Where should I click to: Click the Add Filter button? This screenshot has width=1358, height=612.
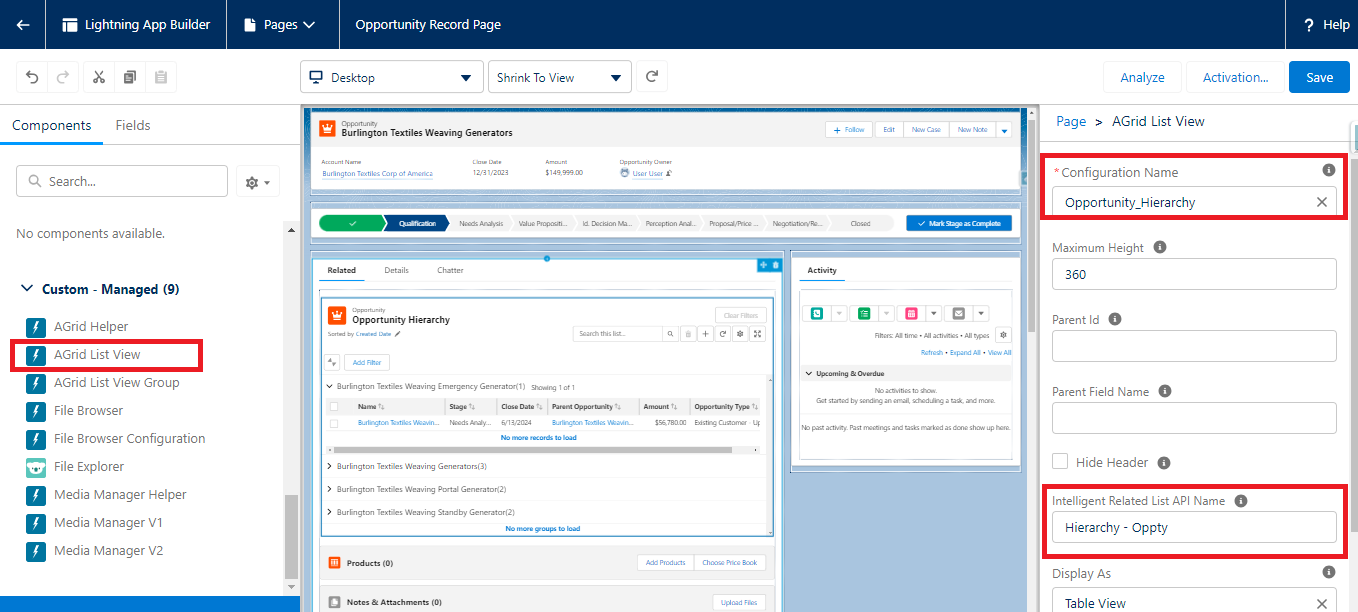click(366, 363)
